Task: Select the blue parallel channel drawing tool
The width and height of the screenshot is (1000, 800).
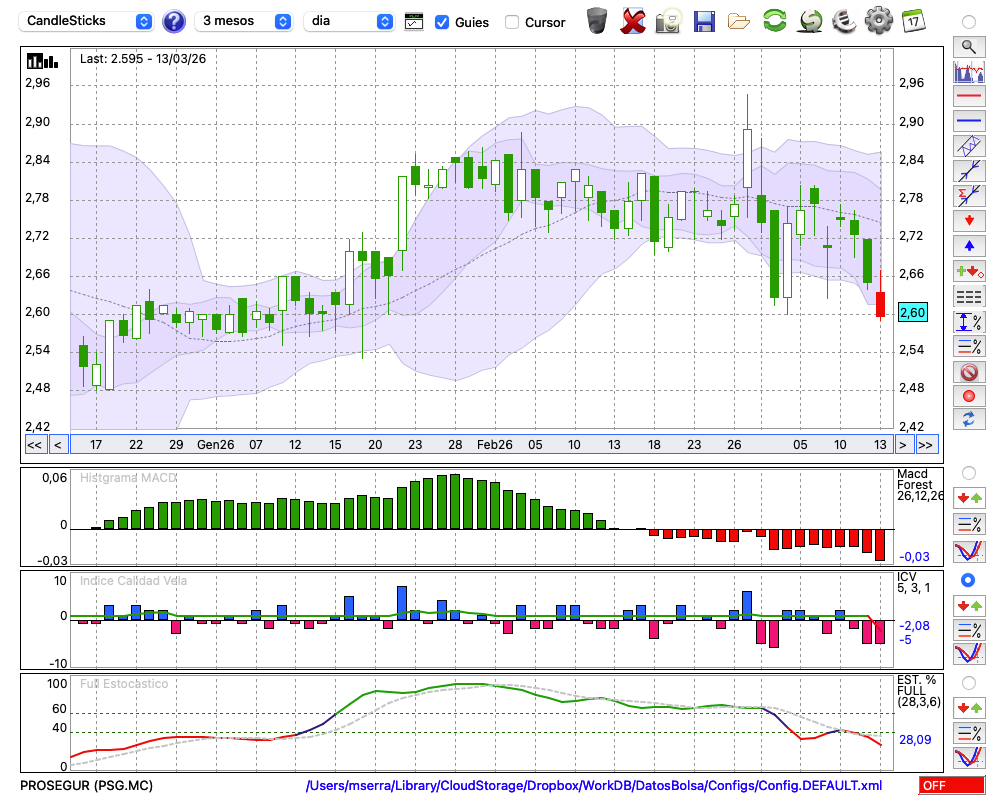Action: 969,146
